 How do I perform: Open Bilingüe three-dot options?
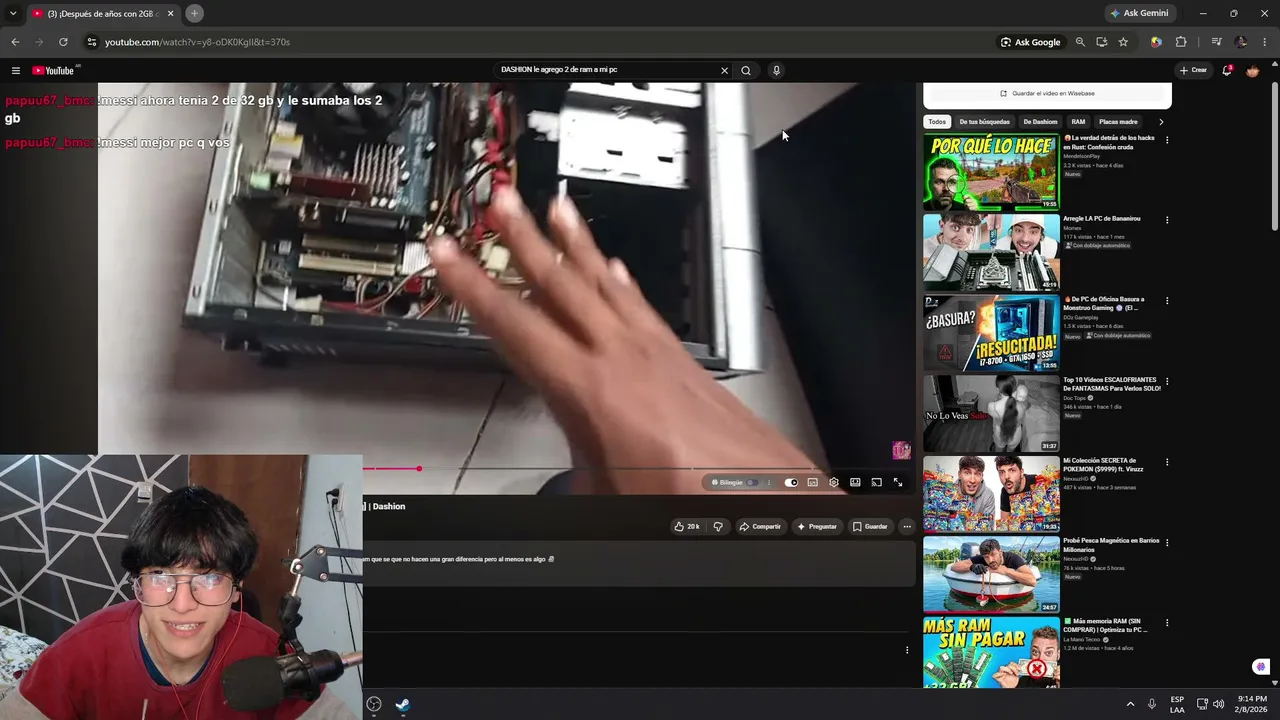pyautogui.click(x=768, y=482)
